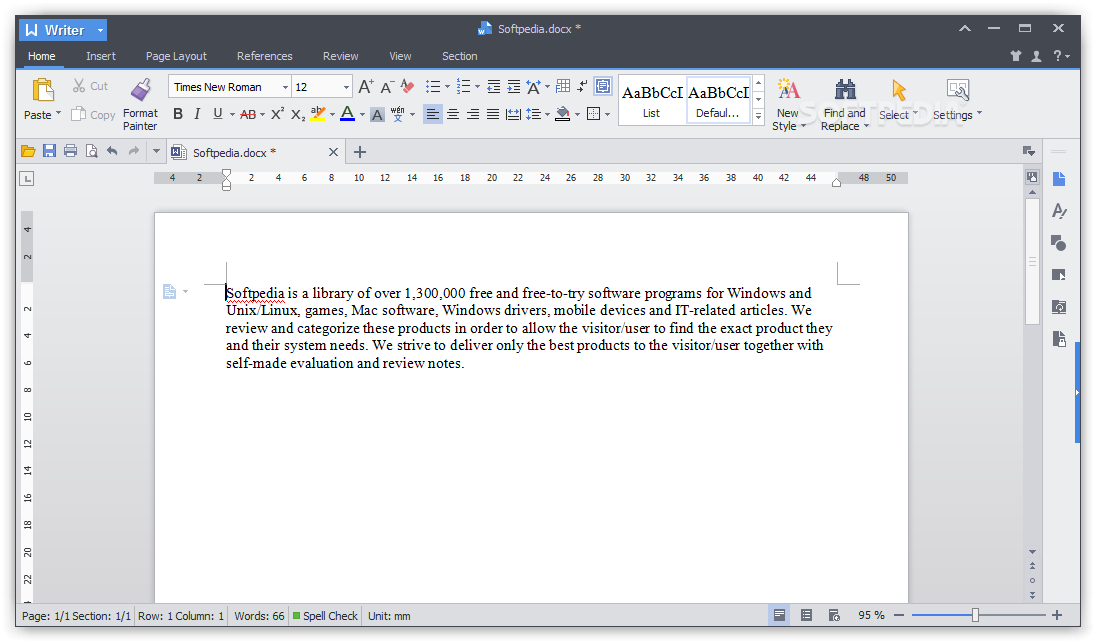
Task: Apply the Default style
Action: [718, 101]
